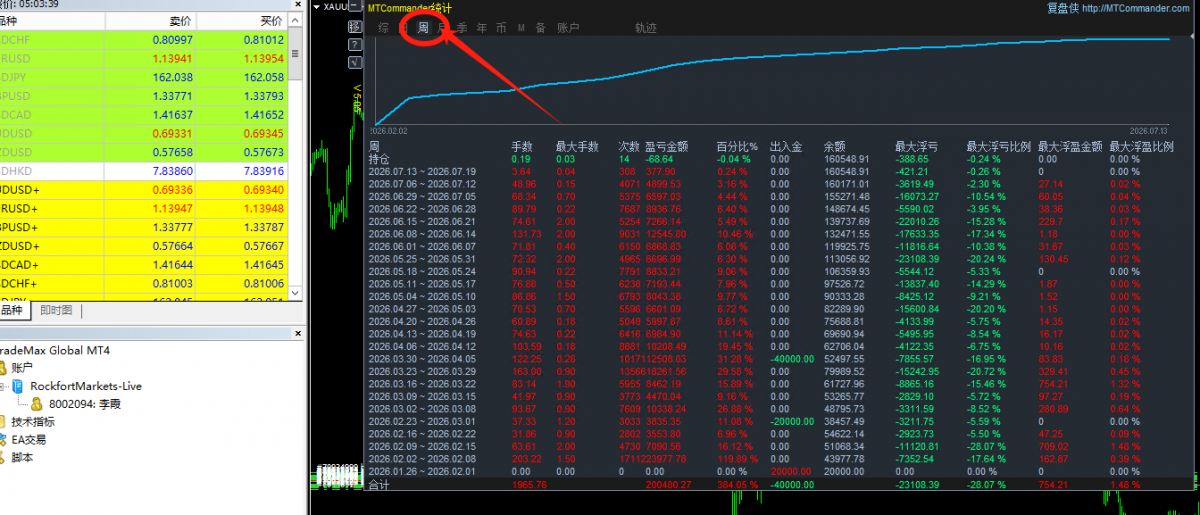Open the 账户 account statistics tab

point(568,28)
